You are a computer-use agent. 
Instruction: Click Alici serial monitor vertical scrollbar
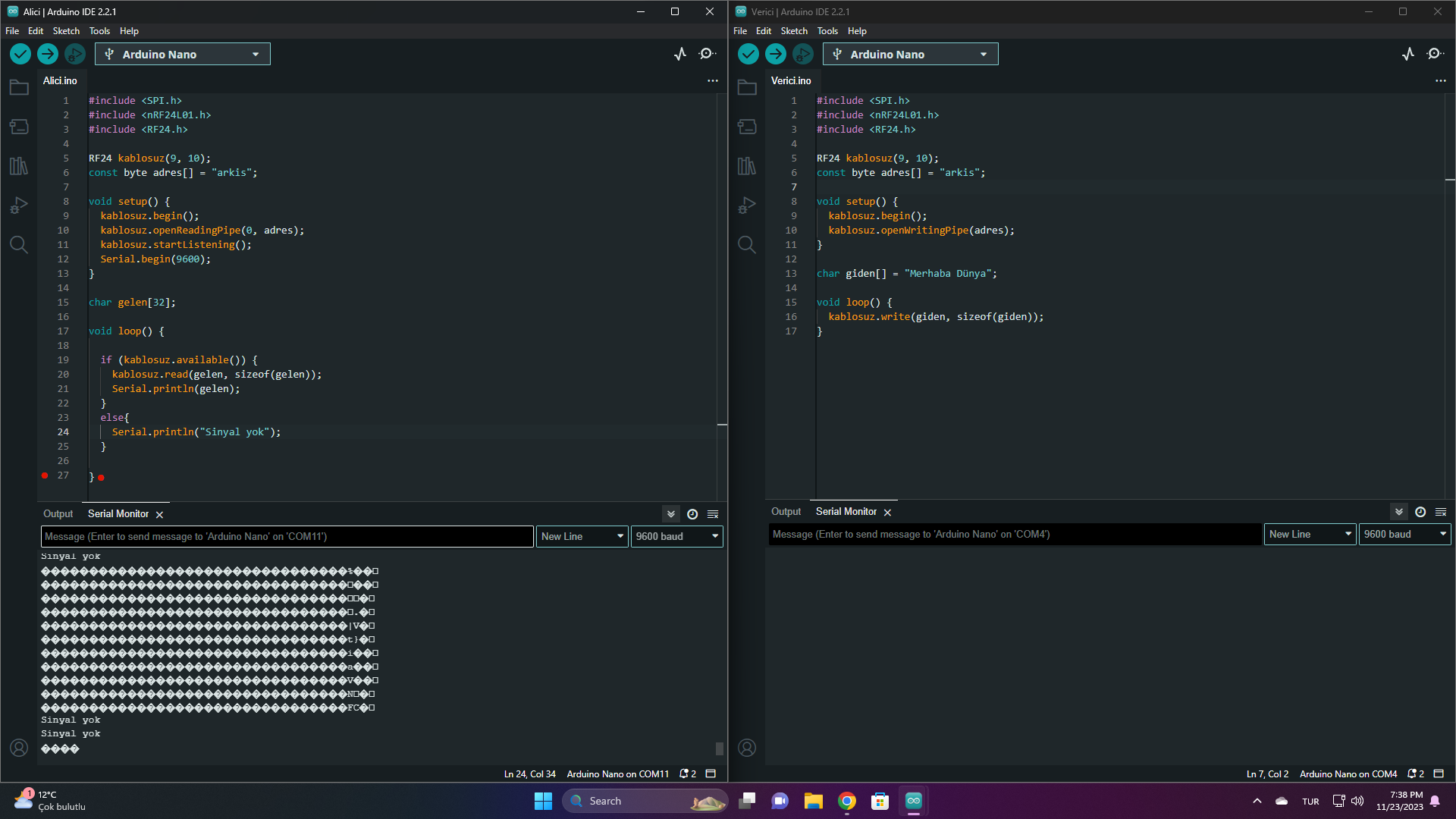click(720, 748)
